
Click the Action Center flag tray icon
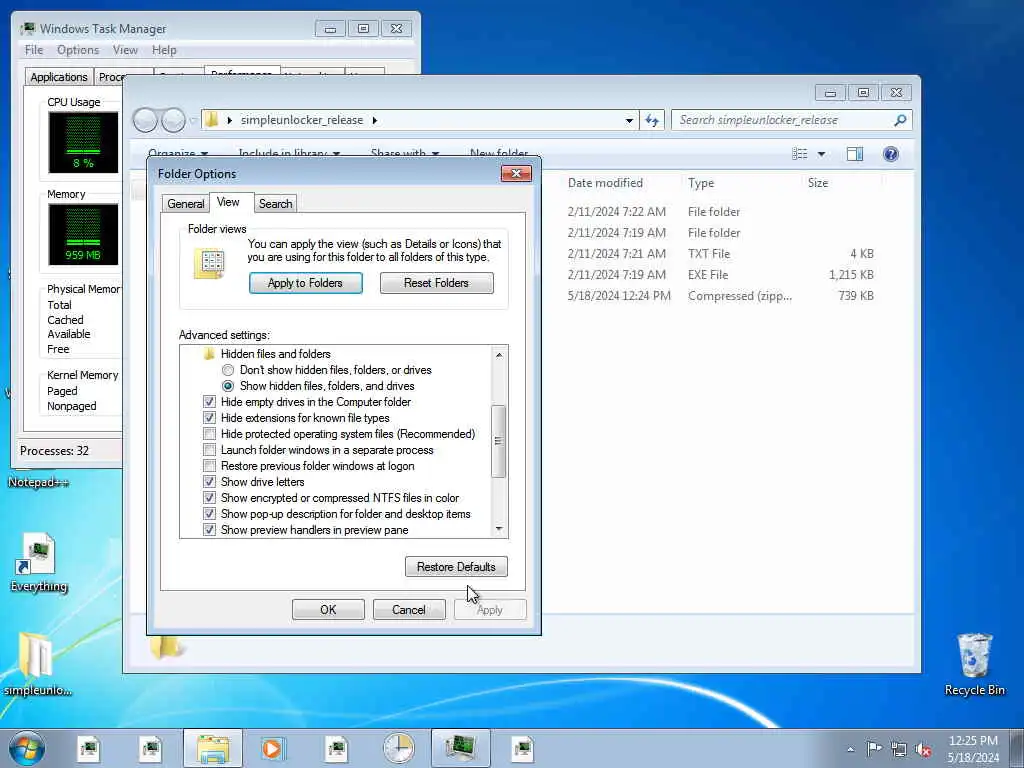coord(874,748)
